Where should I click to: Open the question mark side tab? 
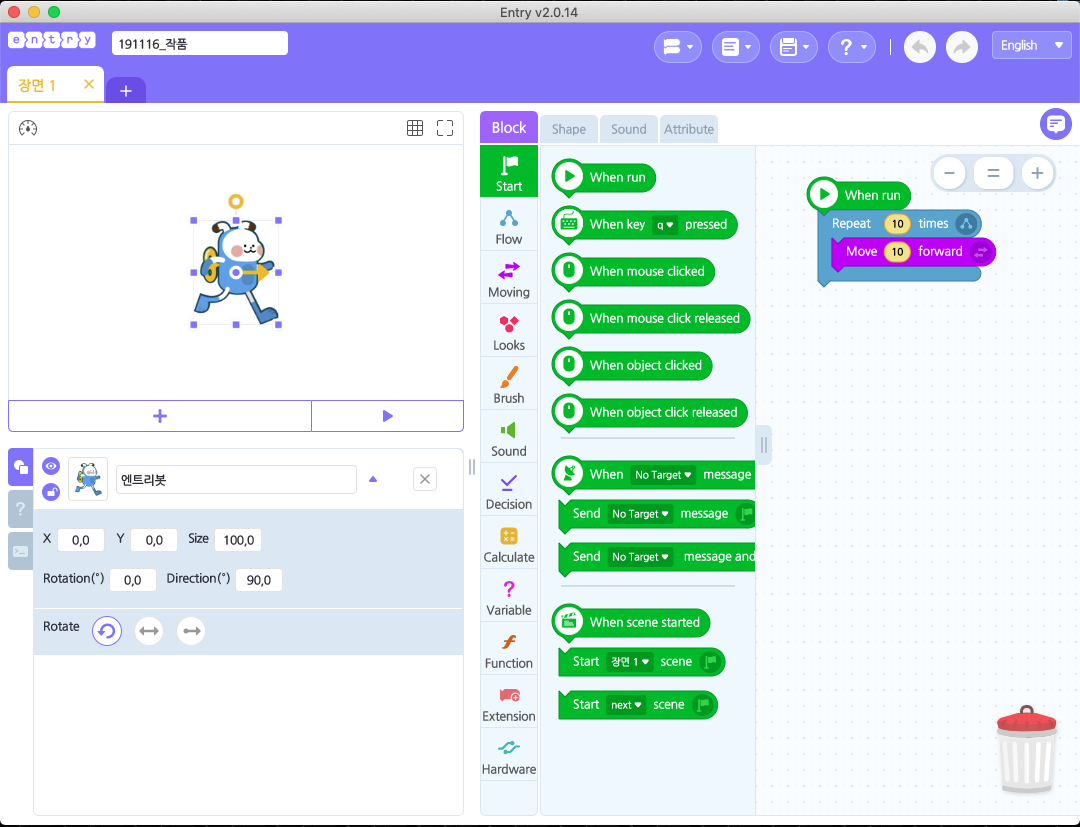click(21, 509)
